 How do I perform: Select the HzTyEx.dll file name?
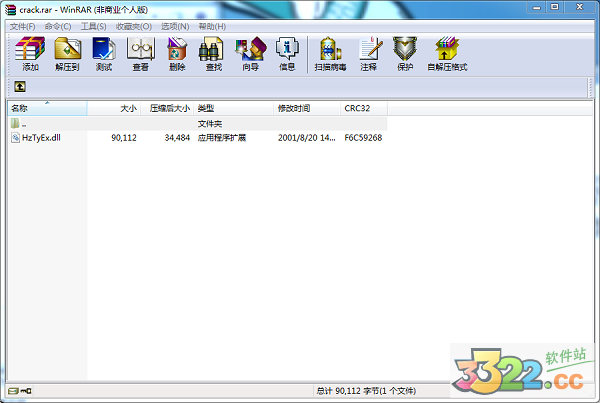[41, 138]
